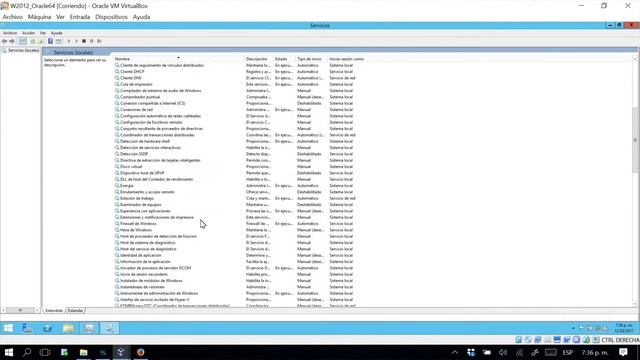Select Comprobador puntual service
The image size is (640, 360).
[x=140, y=97]
